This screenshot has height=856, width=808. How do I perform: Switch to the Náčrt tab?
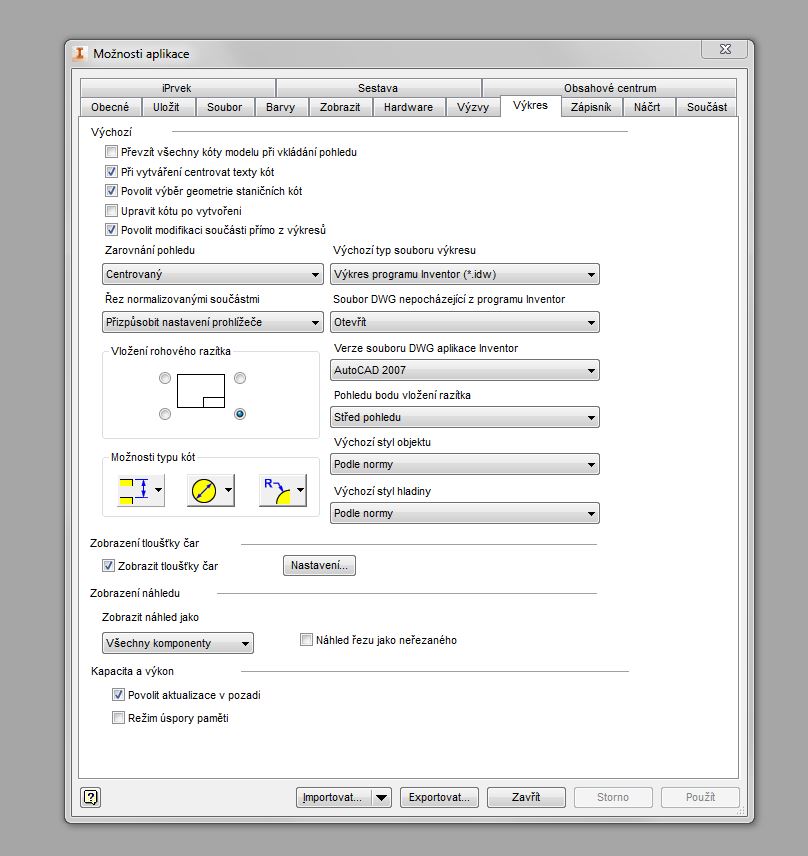pos(647,107)
